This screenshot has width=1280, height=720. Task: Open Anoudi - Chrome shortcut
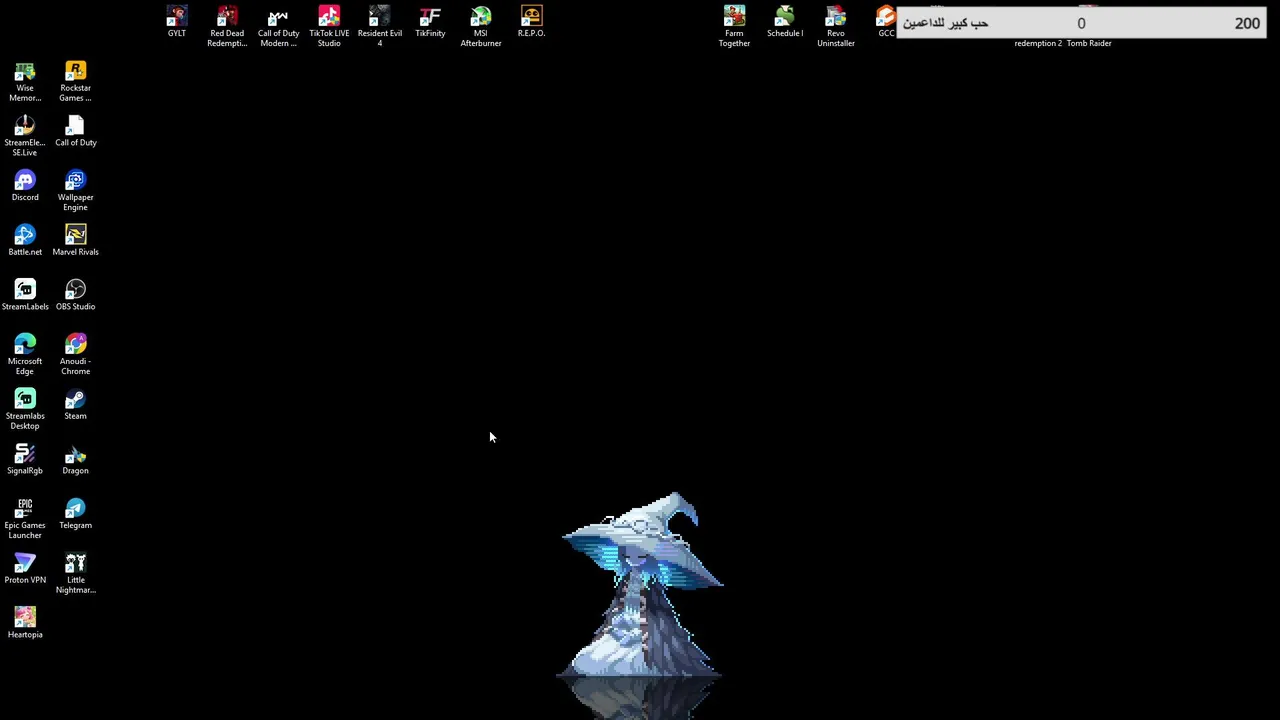(x=75, y=355)
